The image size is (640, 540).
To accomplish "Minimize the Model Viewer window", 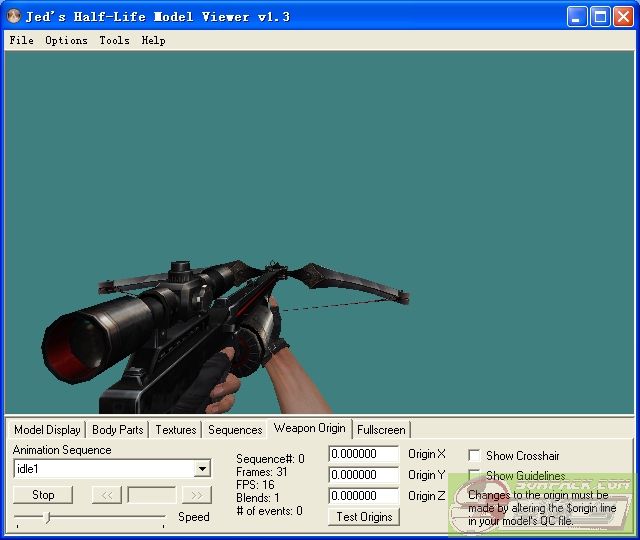I will (577, 17).
